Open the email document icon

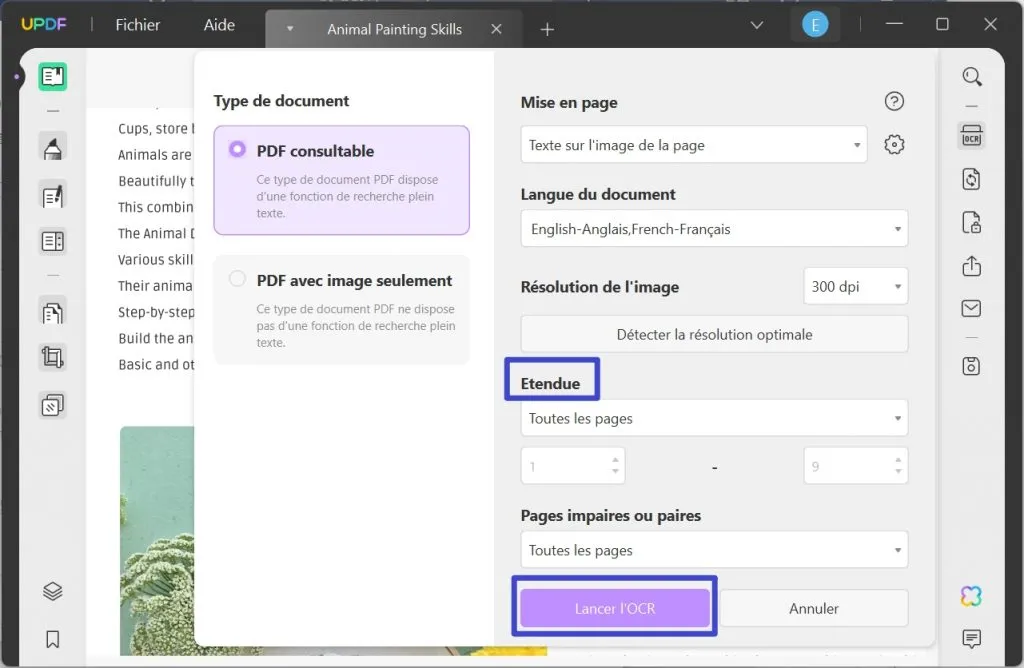click(970, 308)
